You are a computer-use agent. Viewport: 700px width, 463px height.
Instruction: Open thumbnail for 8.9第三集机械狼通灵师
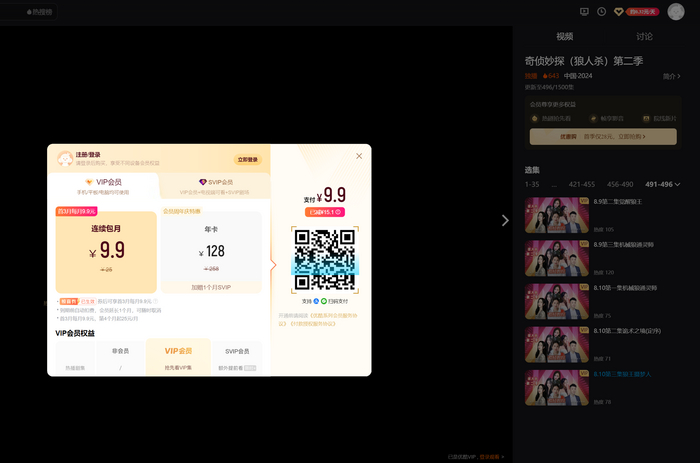(x=557, y=259)
